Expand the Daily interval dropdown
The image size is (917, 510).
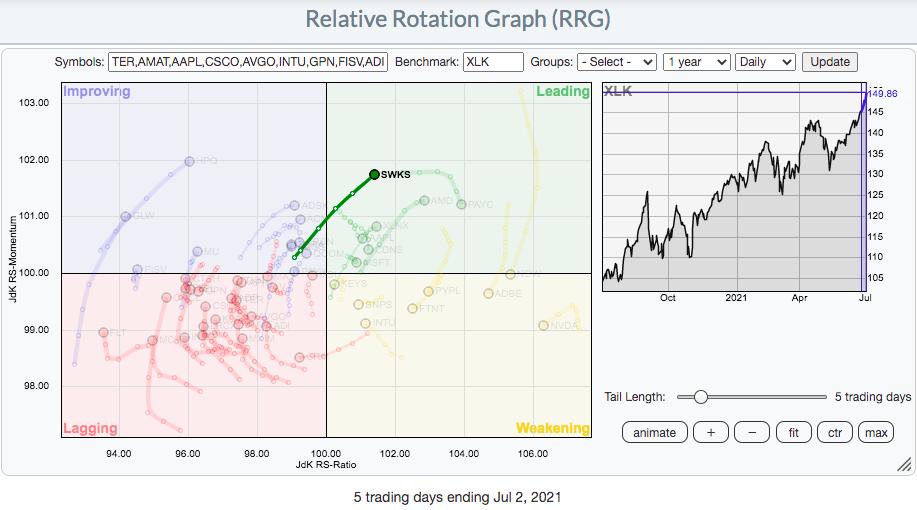(x=765, y=62)
